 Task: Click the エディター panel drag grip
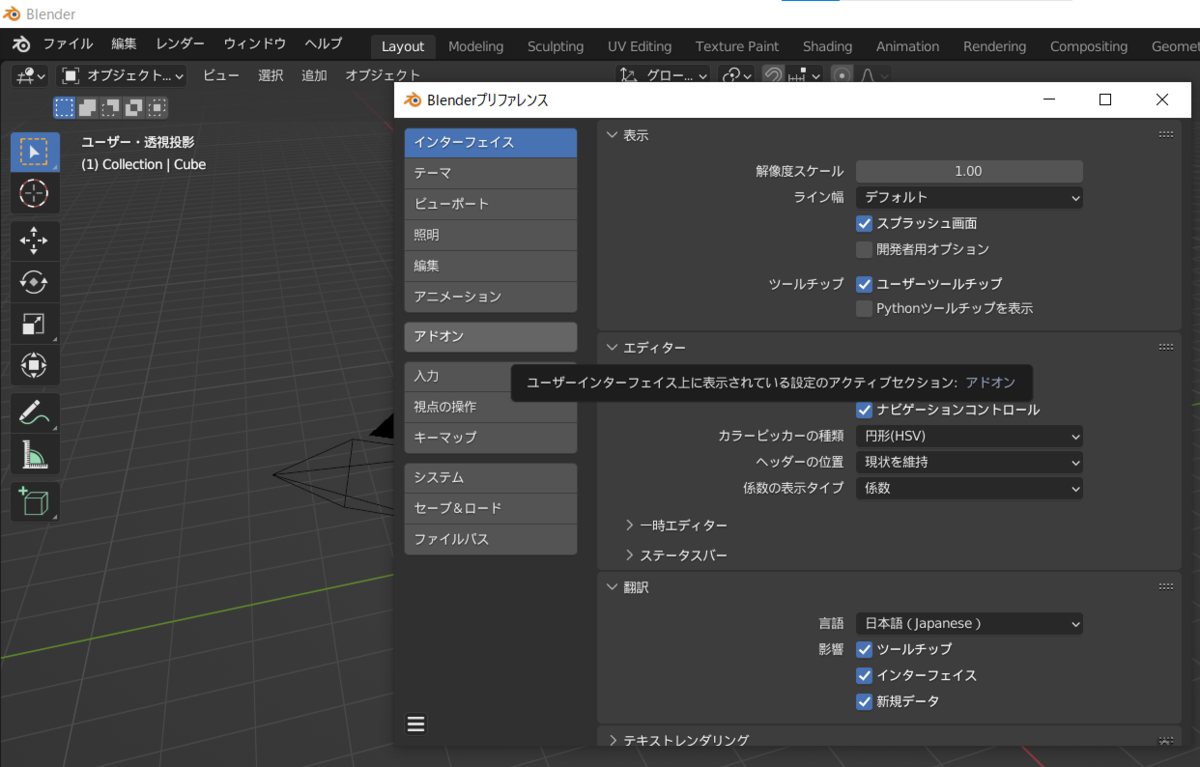click(1166, 347)
